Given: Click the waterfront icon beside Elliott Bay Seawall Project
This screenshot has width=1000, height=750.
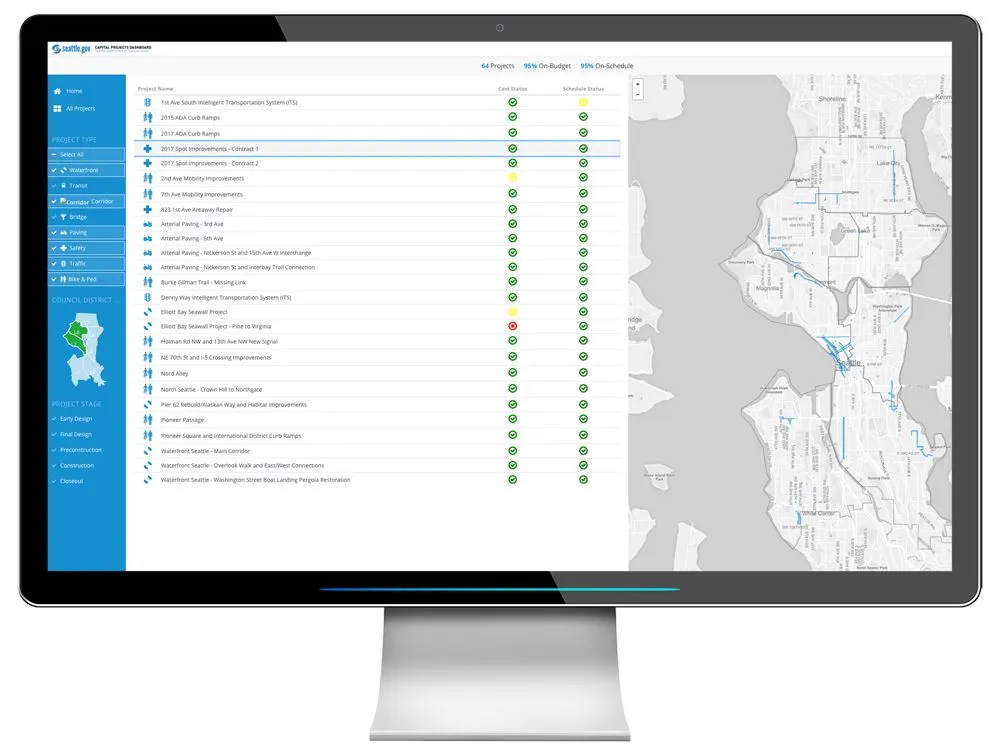Looking at the screenshot, I should [147, 311].
